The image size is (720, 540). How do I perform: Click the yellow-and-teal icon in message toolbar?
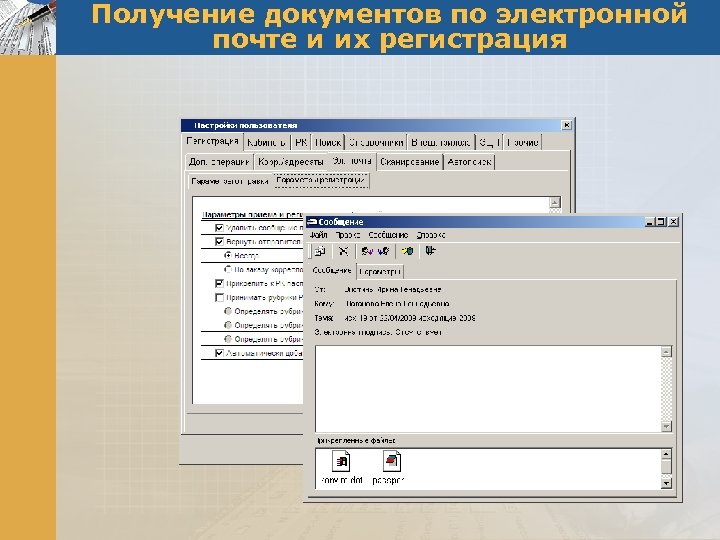tap(407, 251)
